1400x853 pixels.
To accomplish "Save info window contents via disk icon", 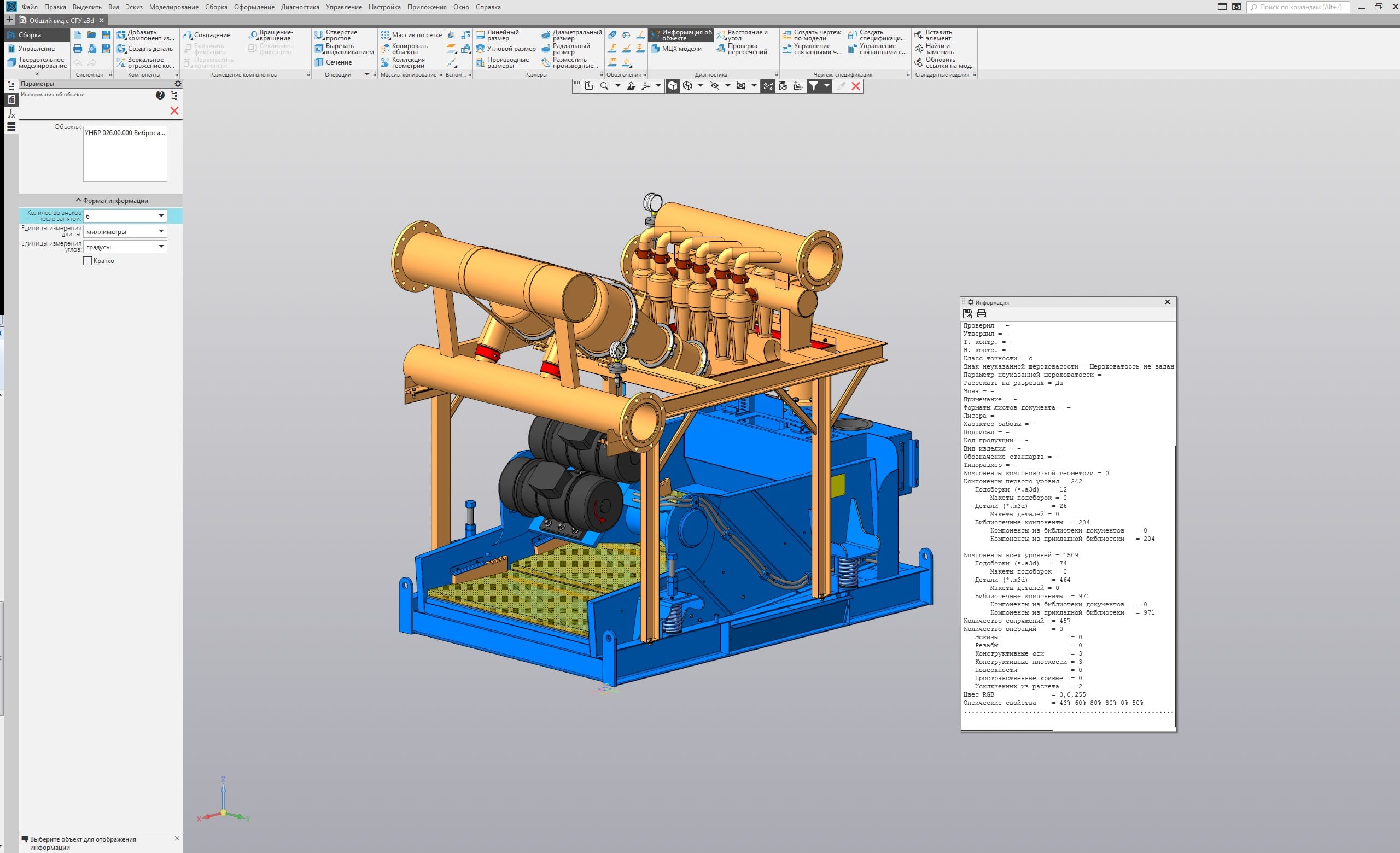I will click(967, 313).
